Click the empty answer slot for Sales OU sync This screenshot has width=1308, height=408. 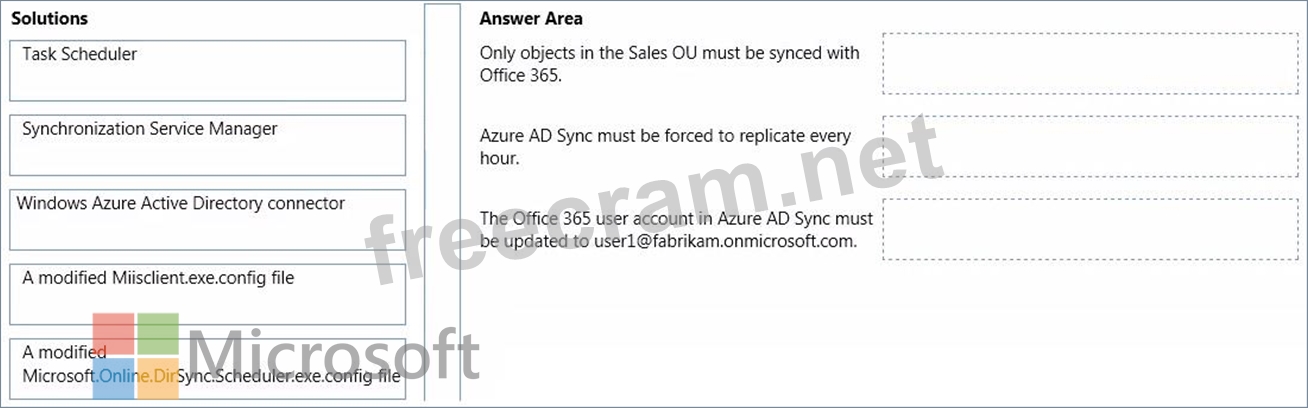pos(1090,64)
